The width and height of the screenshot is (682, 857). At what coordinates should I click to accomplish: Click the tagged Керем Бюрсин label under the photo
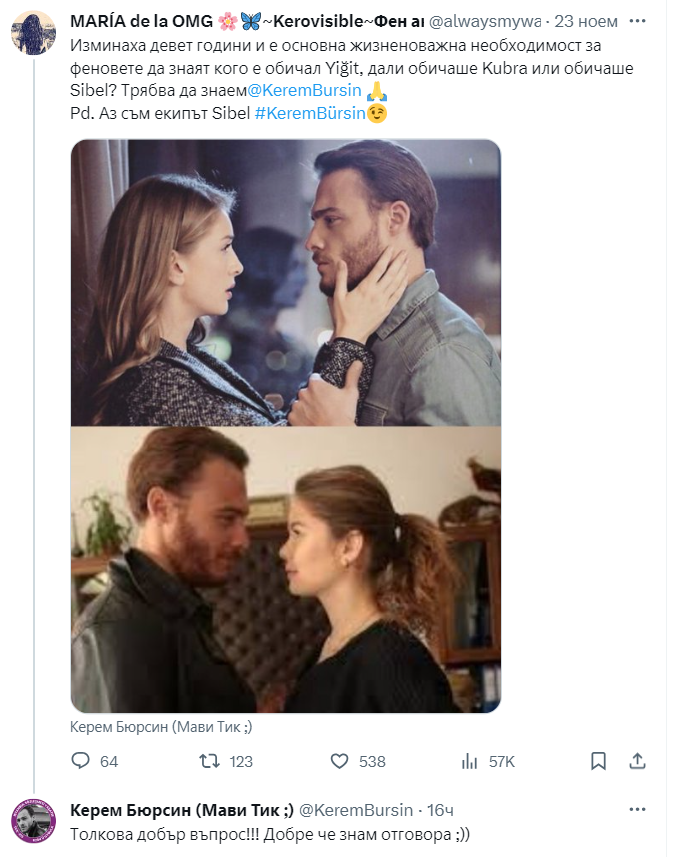(x=162, y=728)
